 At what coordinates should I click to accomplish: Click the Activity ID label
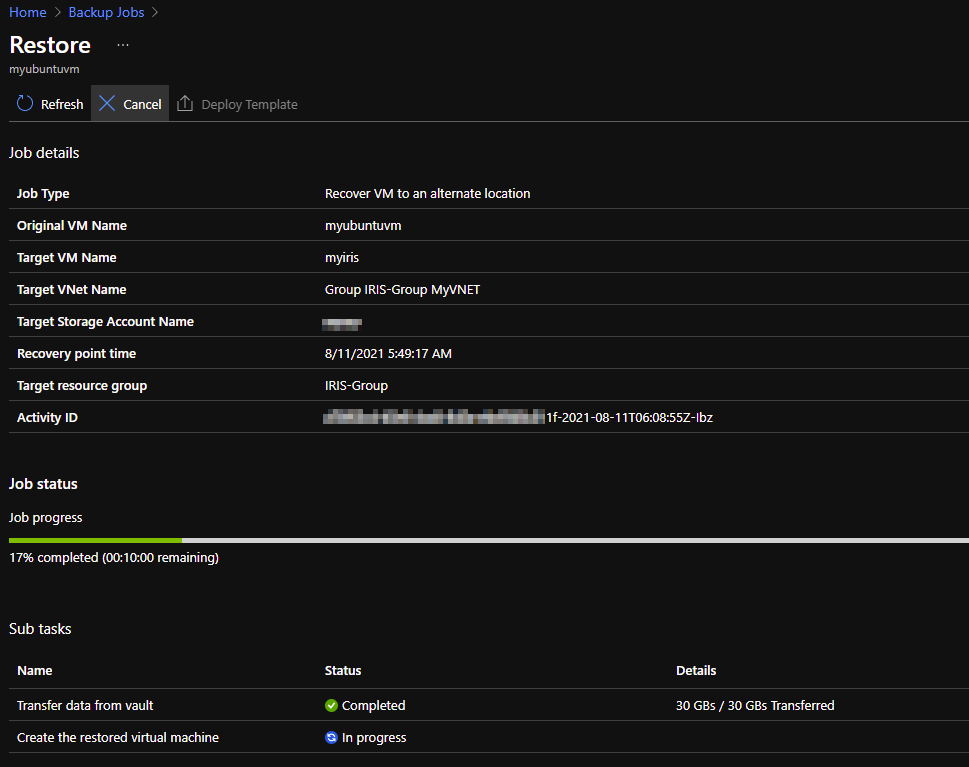click(48, 418)
